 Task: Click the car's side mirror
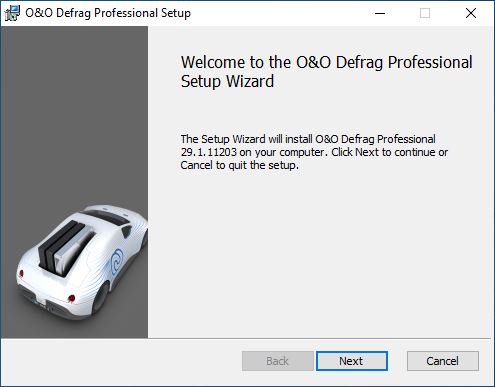pyautogui.click(x=127, y=231)
